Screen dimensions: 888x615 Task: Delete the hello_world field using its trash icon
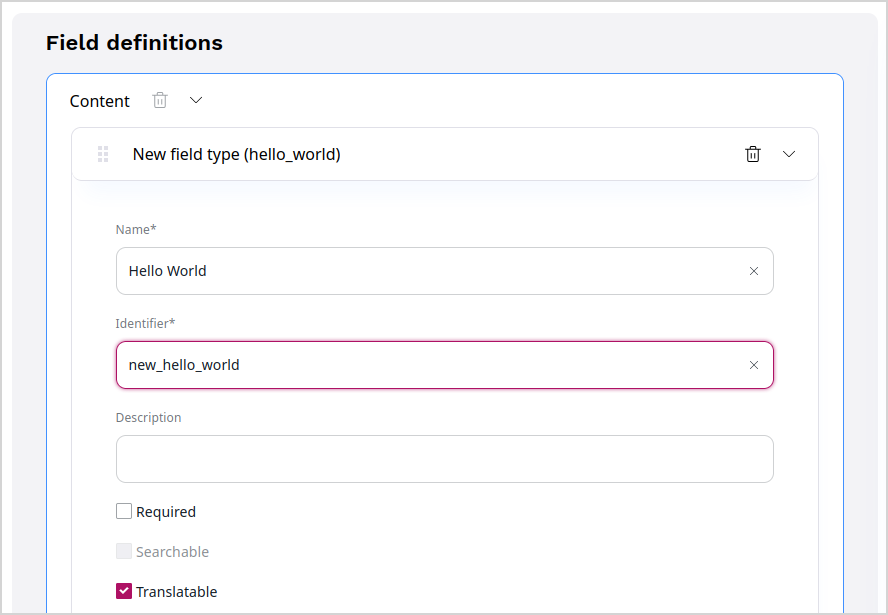point(753,154)
